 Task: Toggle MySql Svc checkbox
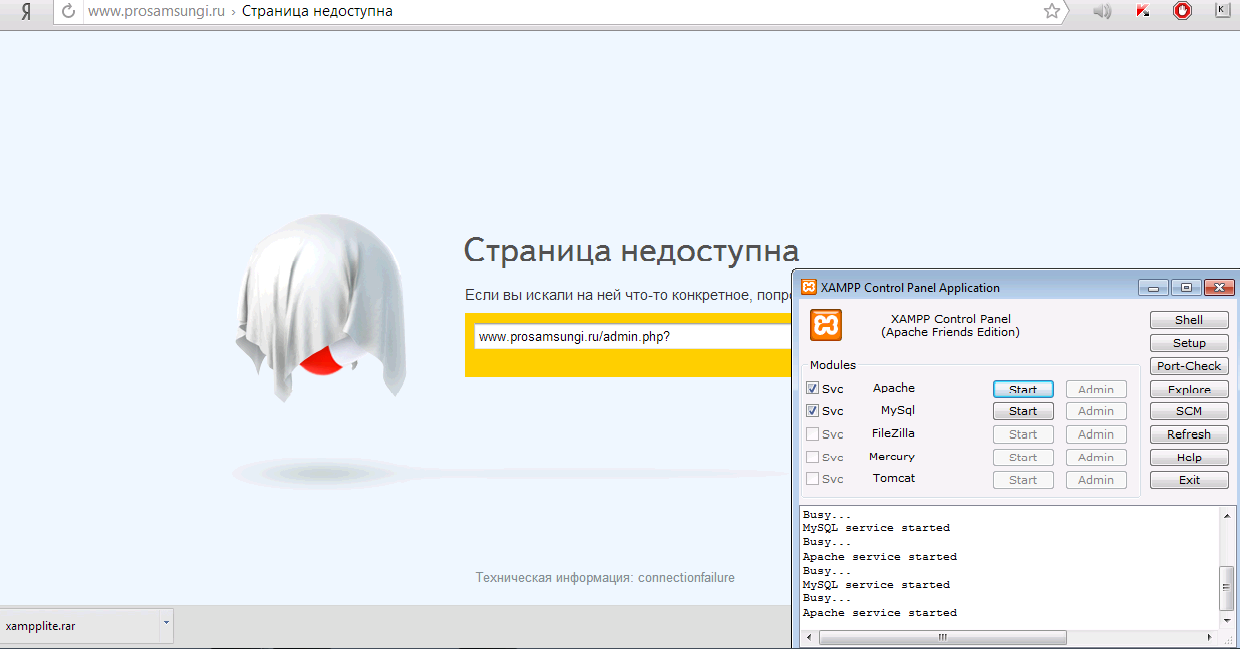click(x=813, y=411)
